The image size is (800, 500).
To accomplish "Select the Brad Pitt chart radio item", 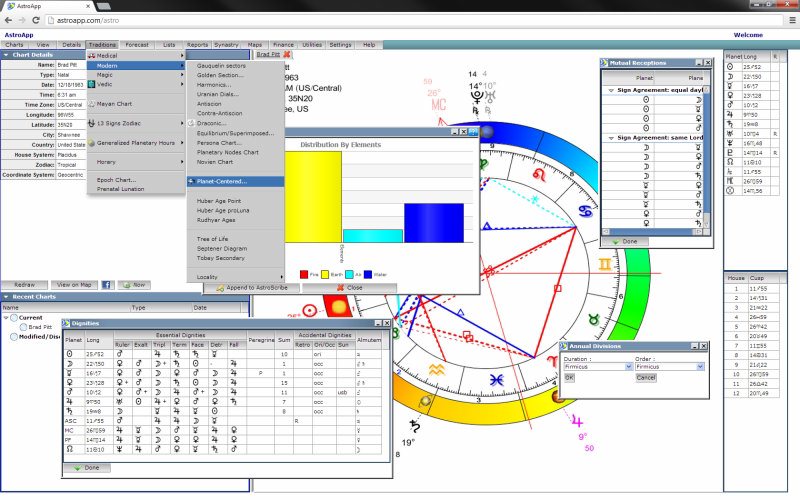I will (23, 327).
